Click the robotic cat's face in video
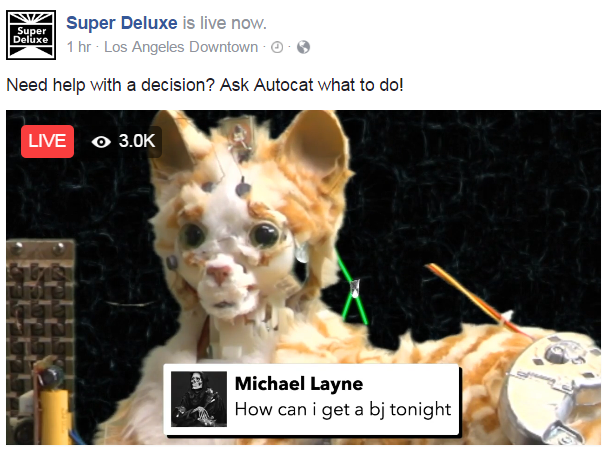Viewport: 608px width, 454px height. 231,256
